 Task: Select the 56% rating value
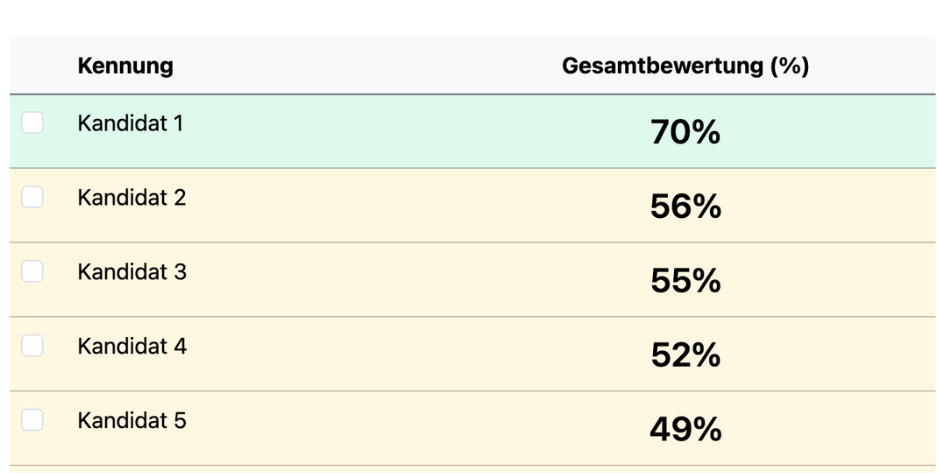[x=686, y=206]
